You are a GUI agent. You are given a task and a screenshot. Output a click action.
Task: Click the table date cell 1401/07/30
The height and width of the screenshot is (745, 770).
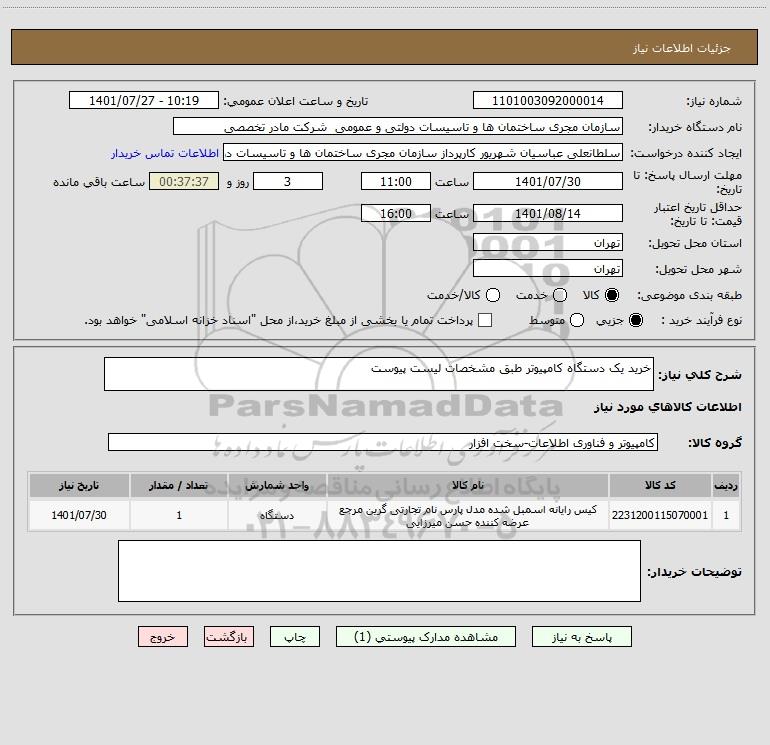pos(79,515)
